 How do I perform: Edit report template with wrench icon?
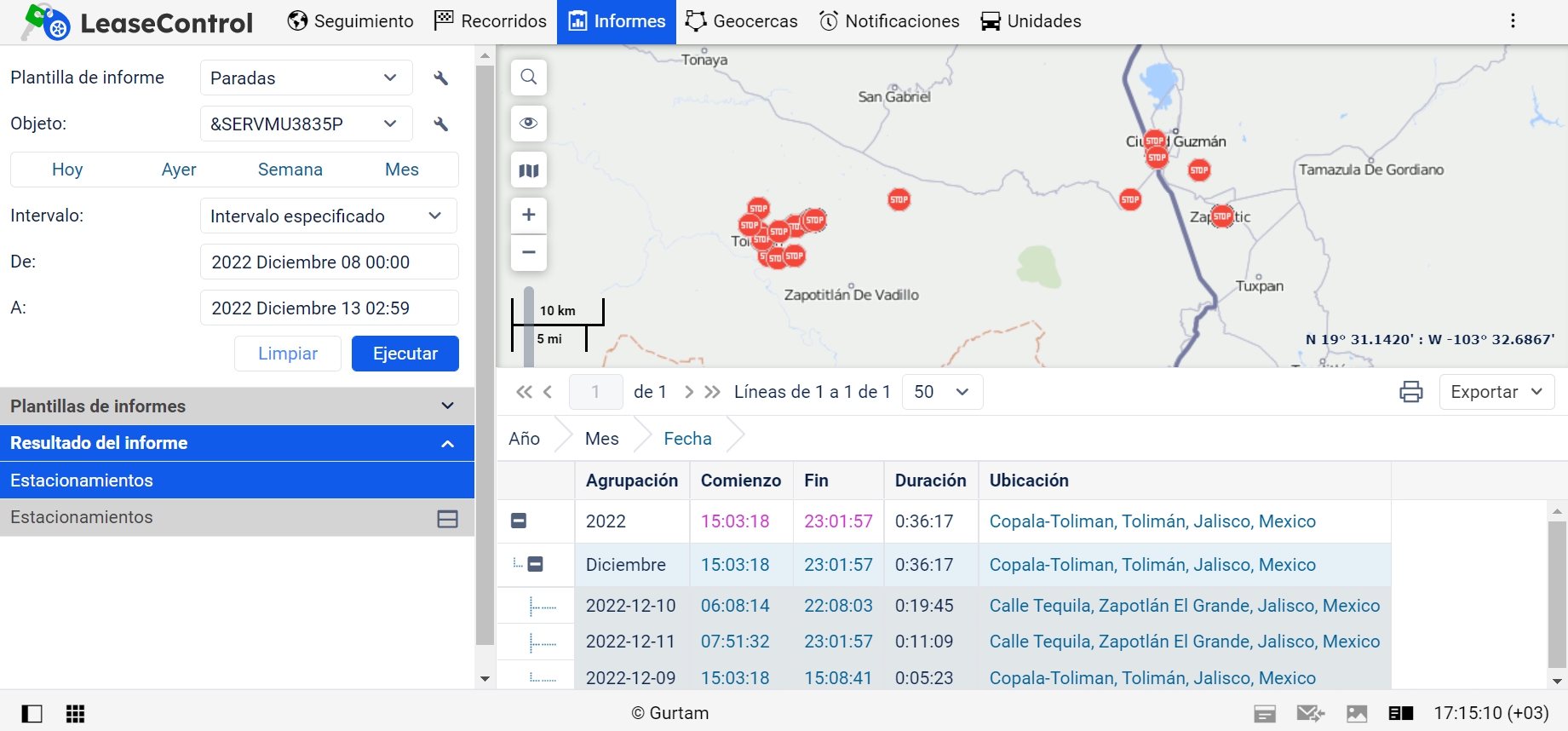[x=441, y=78]
